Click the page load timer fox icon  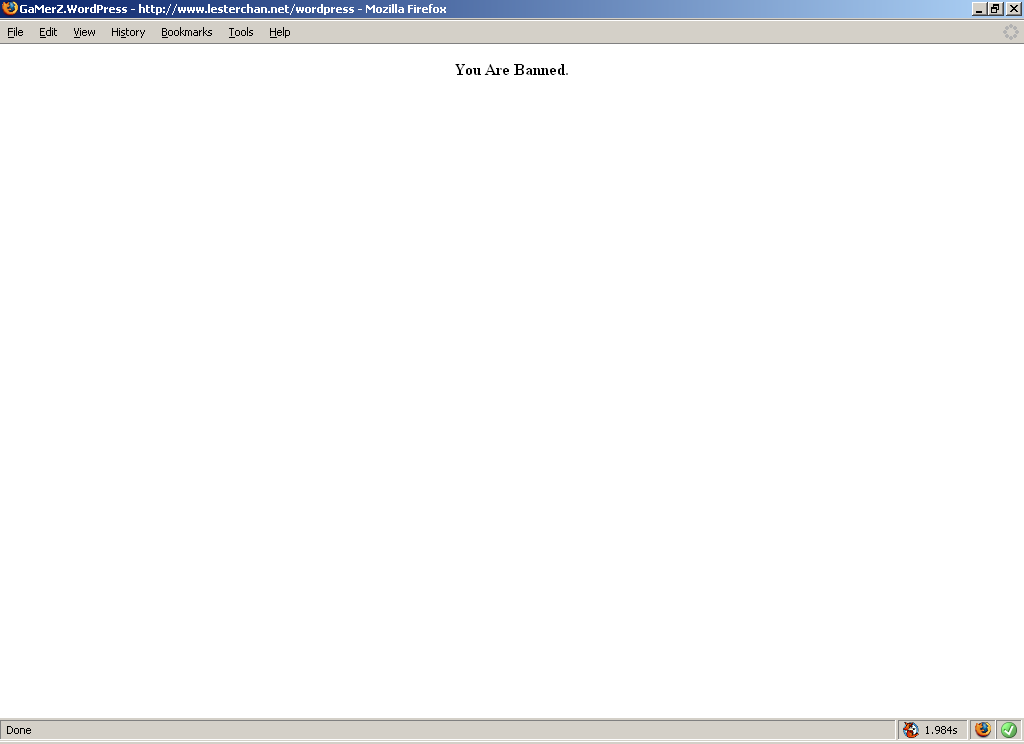(x=911, y=730)
